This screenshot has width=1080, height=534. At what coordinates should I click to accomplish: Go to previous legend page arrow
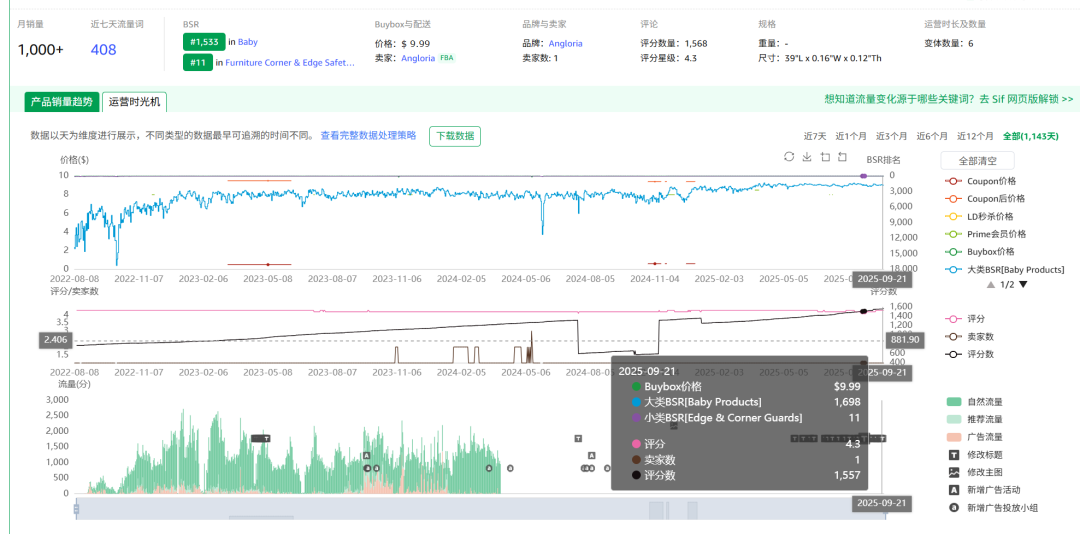pyautogui.click(x=990, y=285)
